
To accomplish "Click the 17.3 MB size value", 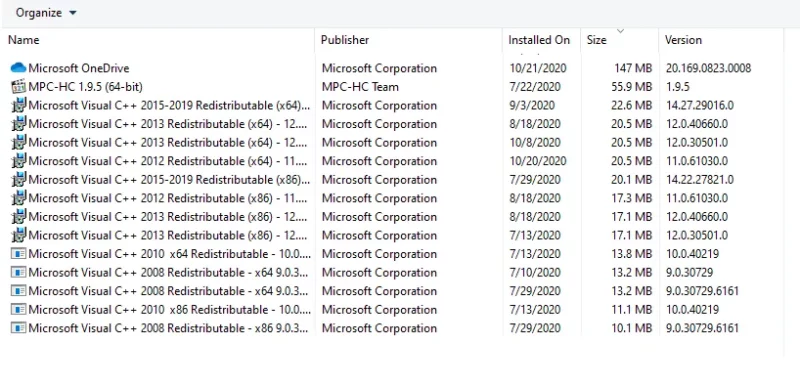I will 632,198.
